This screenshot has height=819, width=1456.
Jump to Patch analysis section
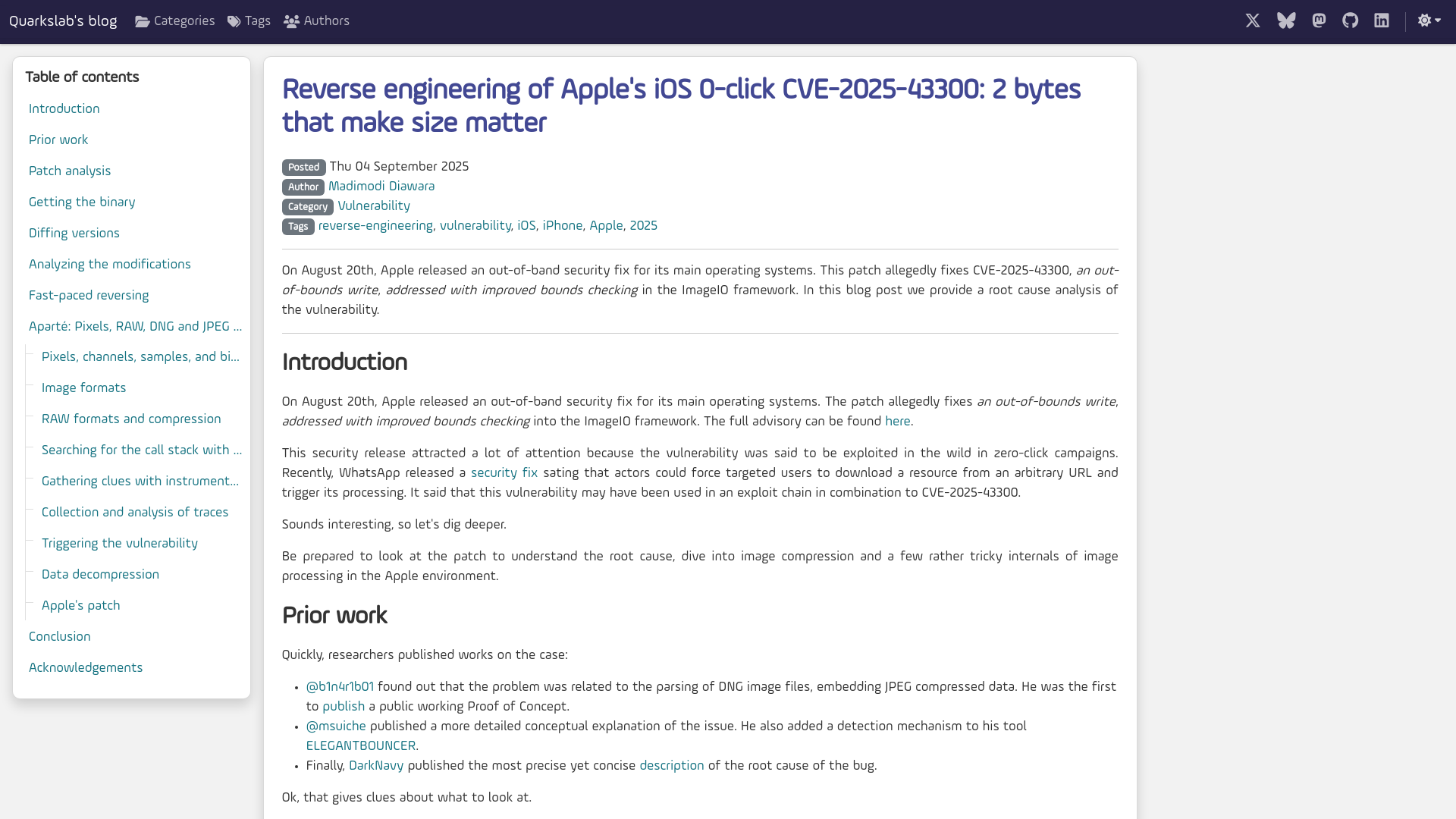coord(70,171)
